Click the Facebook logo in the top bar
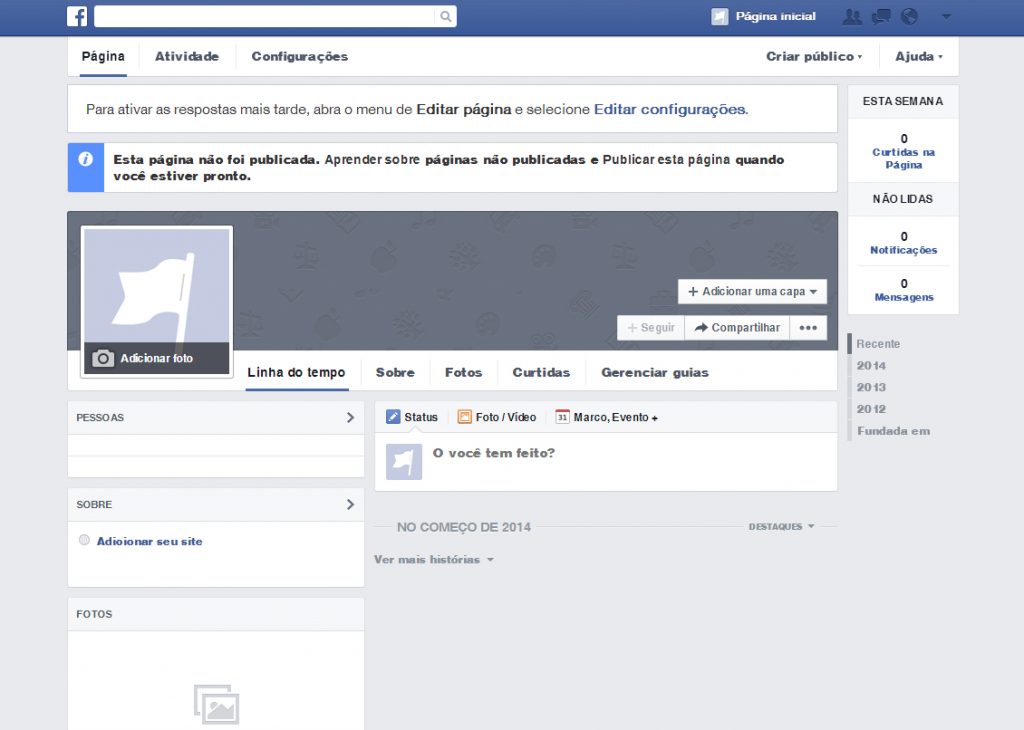Viewport: 1024px width, 730px height. point(77,16)
